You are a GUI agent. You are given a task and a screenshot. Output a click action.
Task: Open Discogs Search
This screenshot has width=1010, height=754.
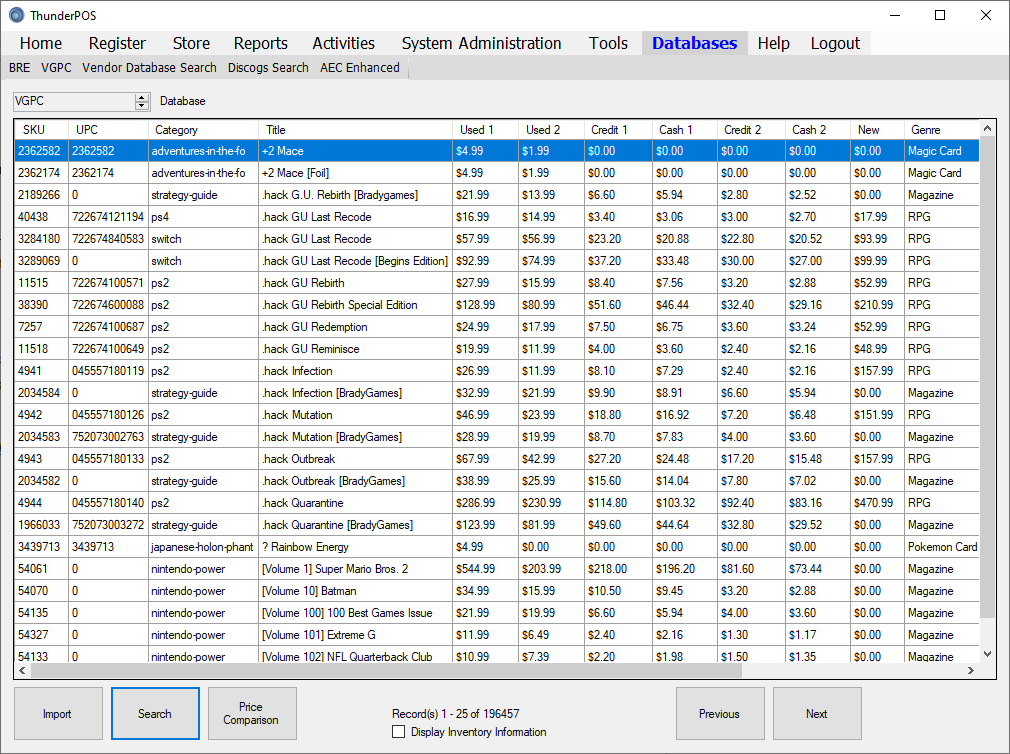tap(268, 68)
